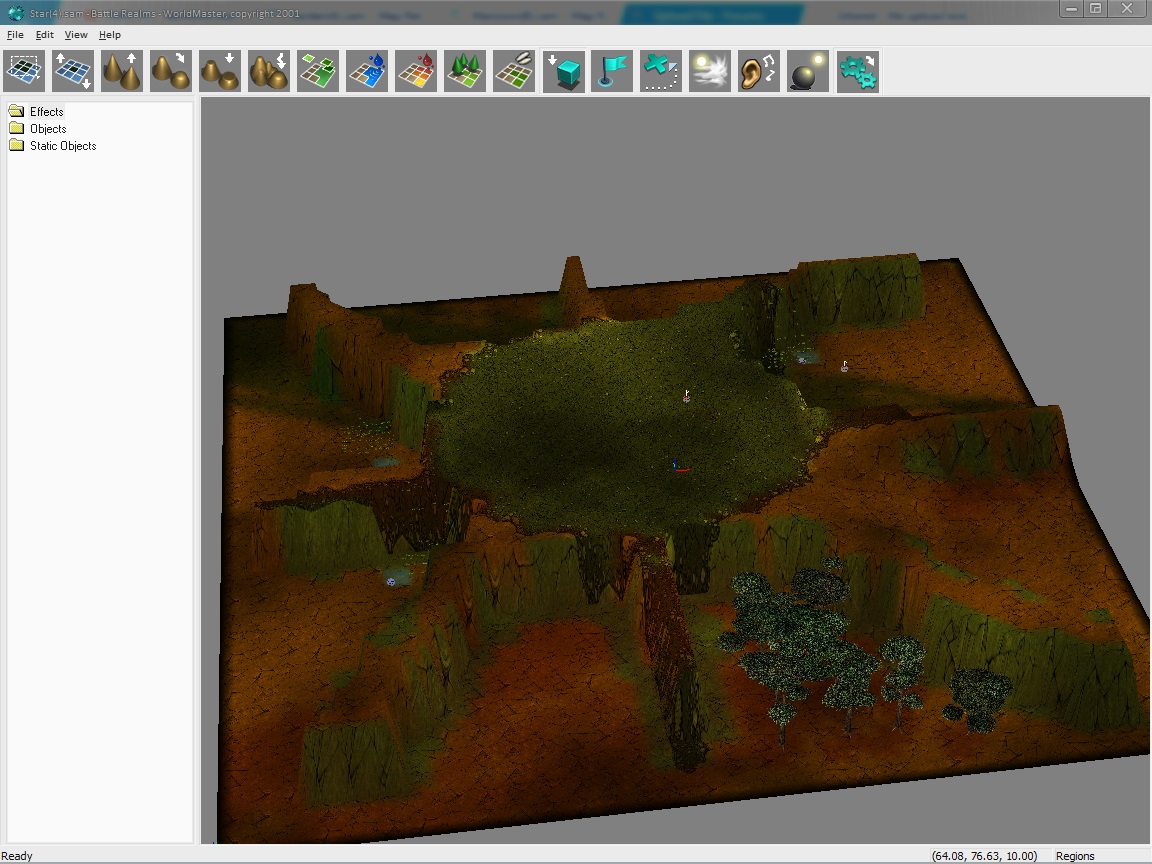Click the Ready status text

click(17, 856)
